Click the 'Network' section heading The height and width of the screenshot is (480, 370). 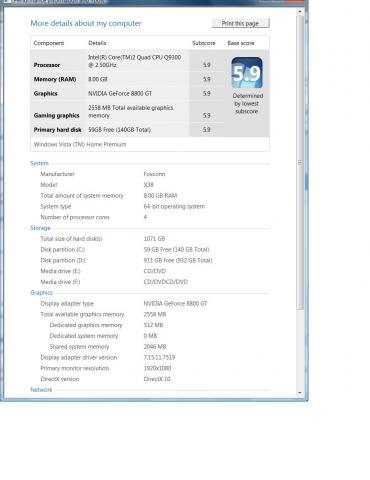coord(41,390)
